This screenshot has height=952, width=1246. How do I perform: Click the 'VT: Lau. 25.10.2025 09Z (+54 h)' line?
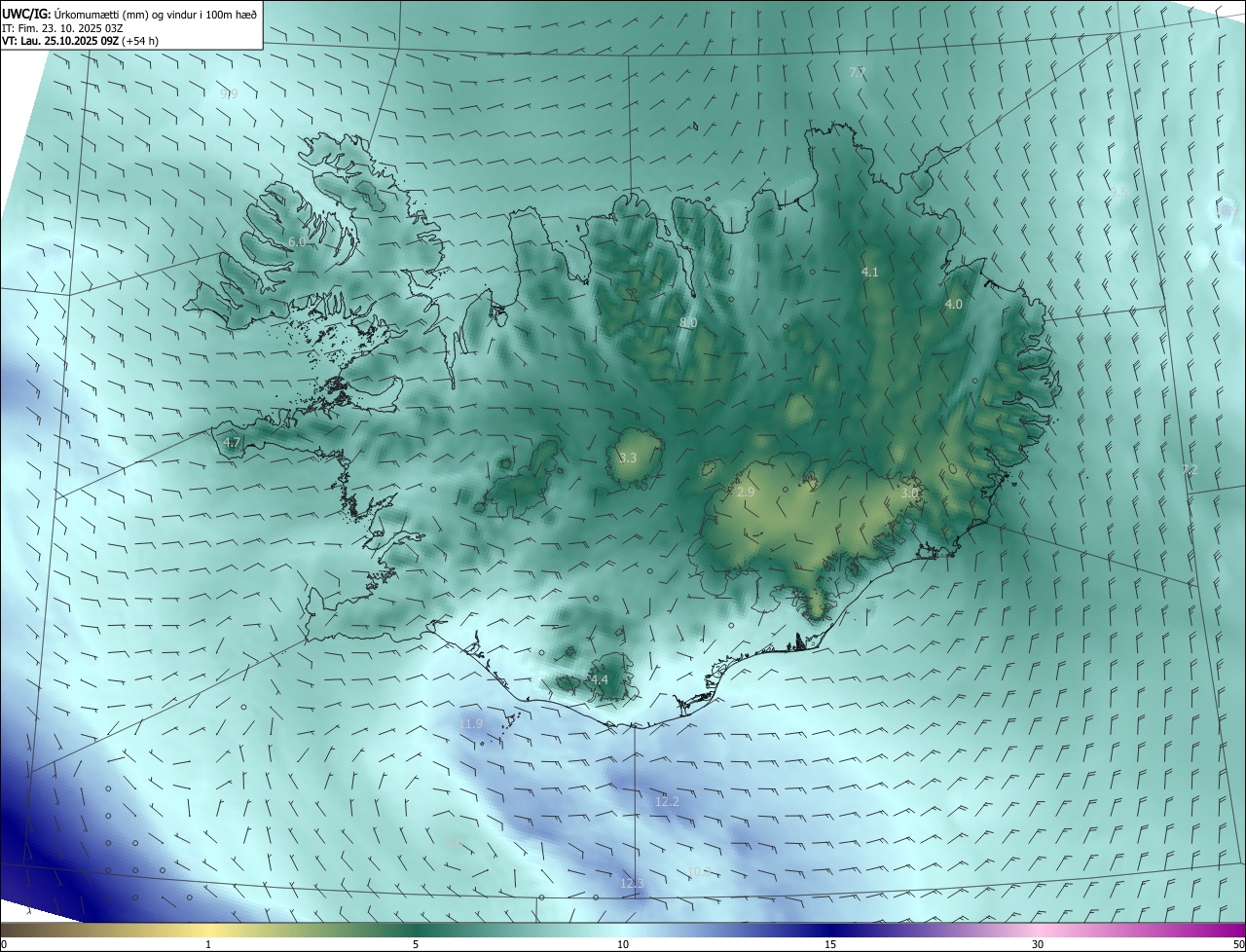click(x=80, y=41)
